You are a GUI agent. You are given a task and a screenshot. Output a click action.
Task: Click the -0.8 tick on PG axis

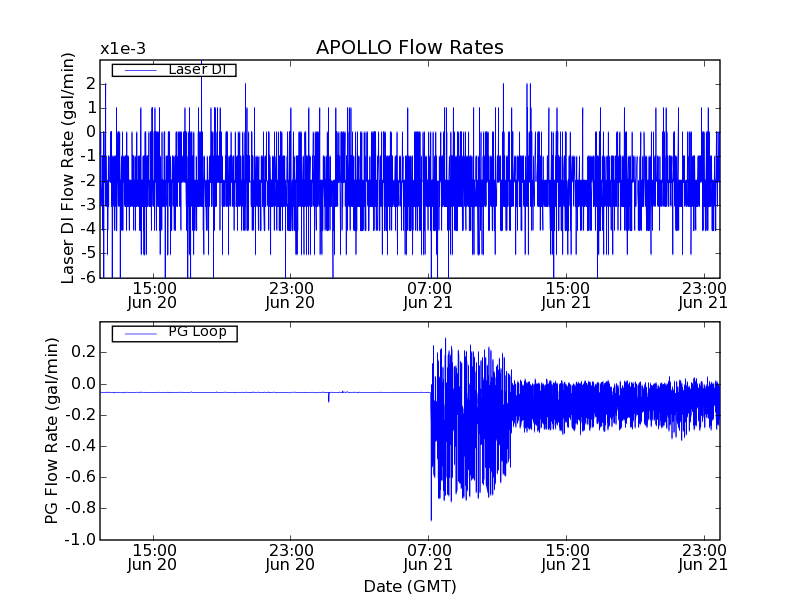click(80, 508)
